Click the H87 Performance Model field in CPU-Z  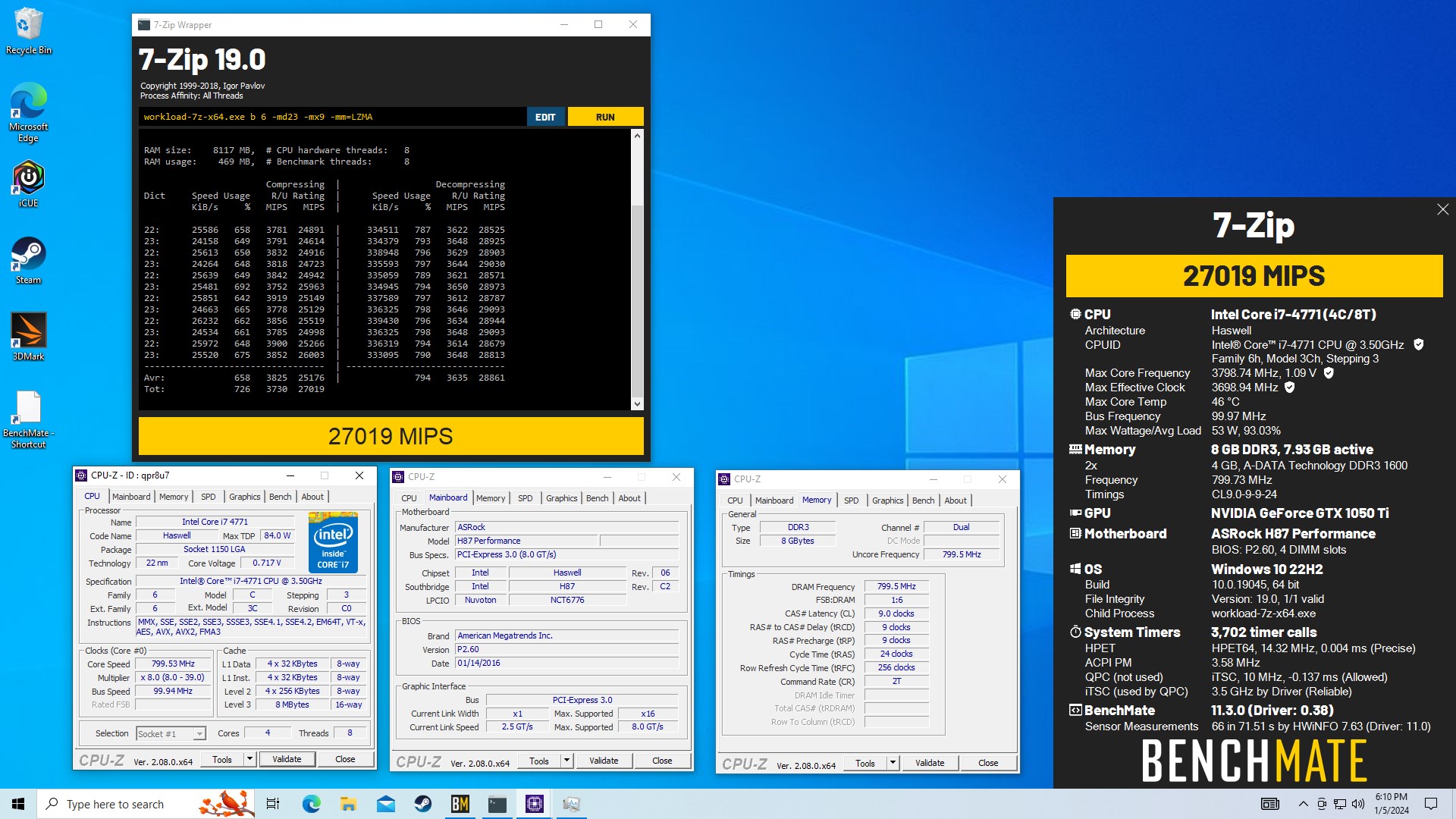tap(527, 541)
